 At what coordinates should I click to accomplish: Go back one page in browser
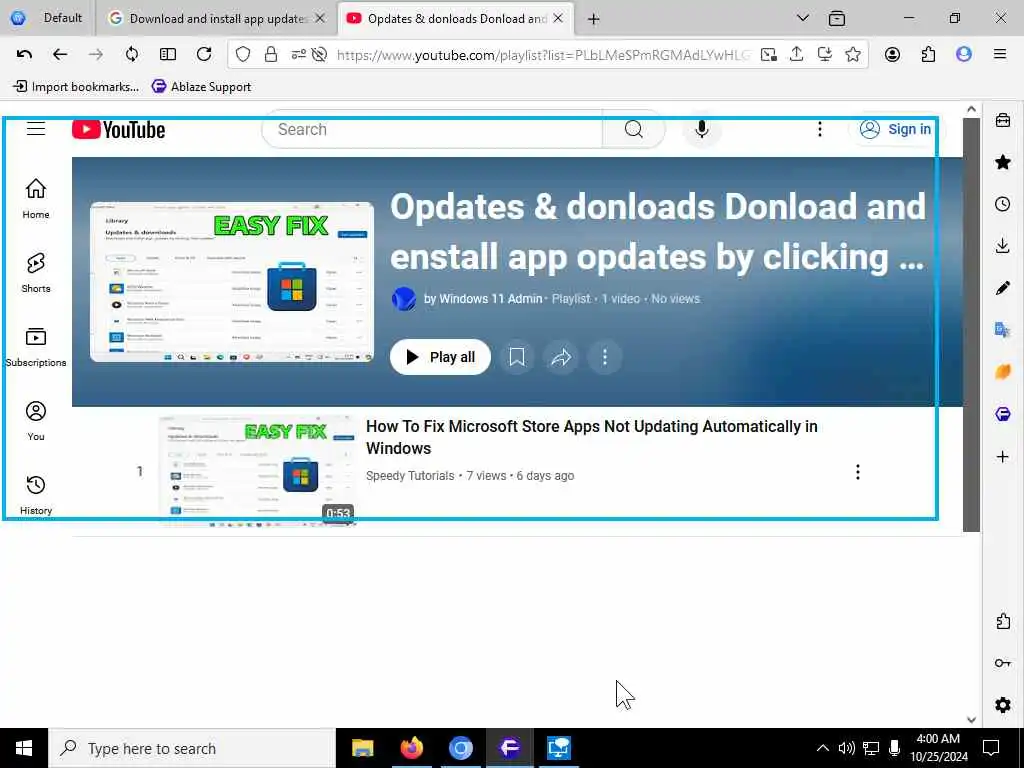tap(60, 54)
